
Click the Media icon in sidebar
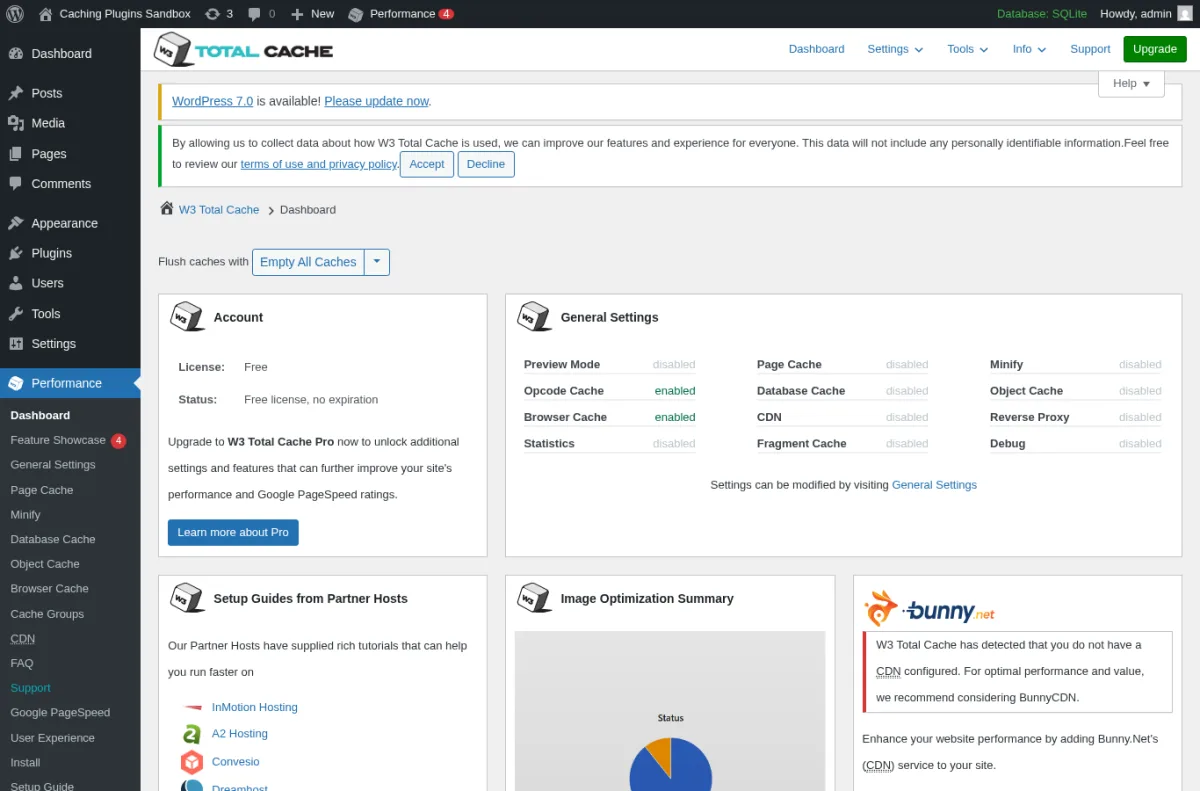coord(15,123)
